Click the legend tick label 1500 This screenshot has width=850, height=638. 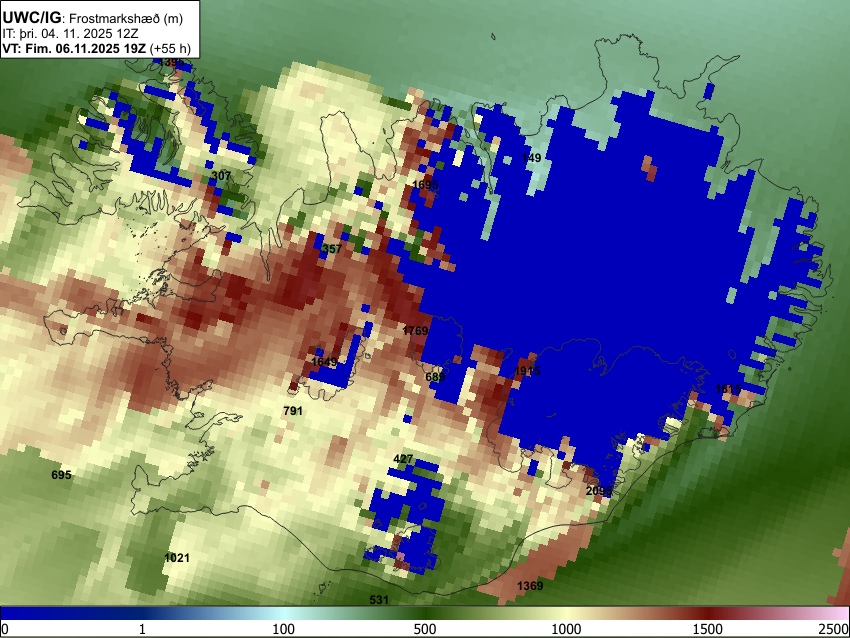pyautogui.click(x=707, y=629)
